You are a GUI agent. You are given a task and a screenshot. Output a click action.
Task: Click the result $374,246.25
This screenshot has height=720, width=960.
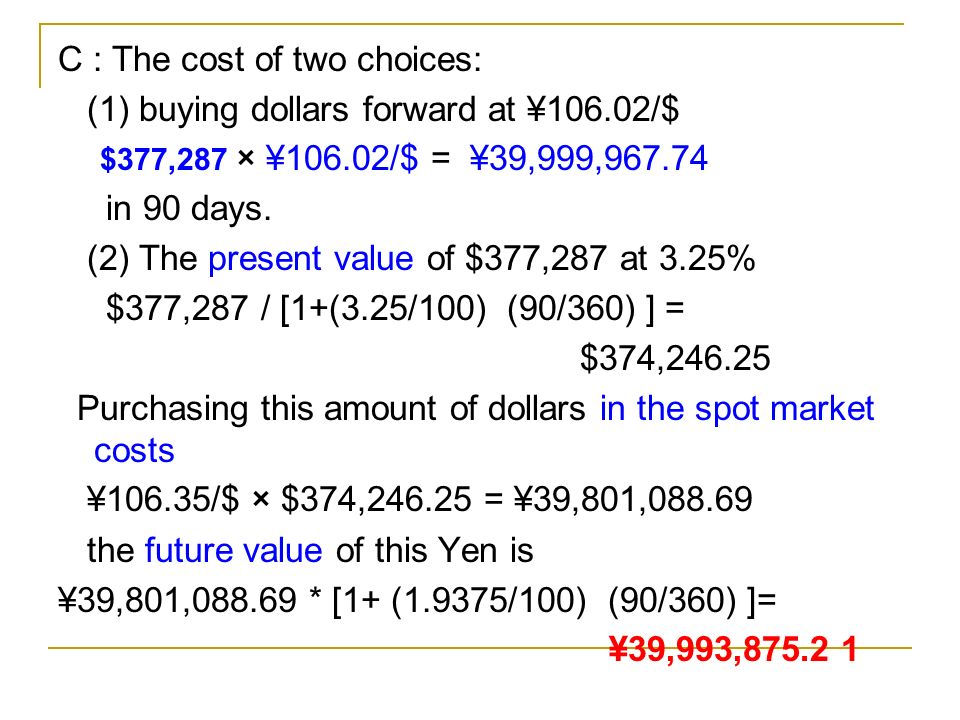coord(675,358)
